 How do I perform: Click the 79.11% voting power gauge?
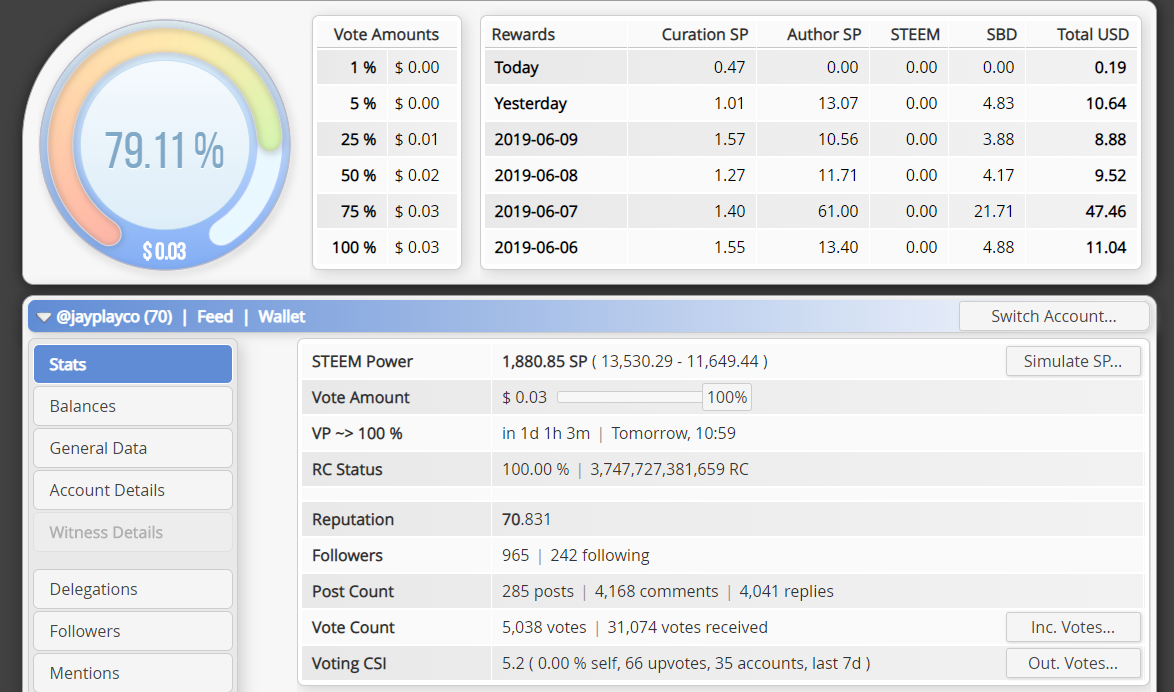165,150
